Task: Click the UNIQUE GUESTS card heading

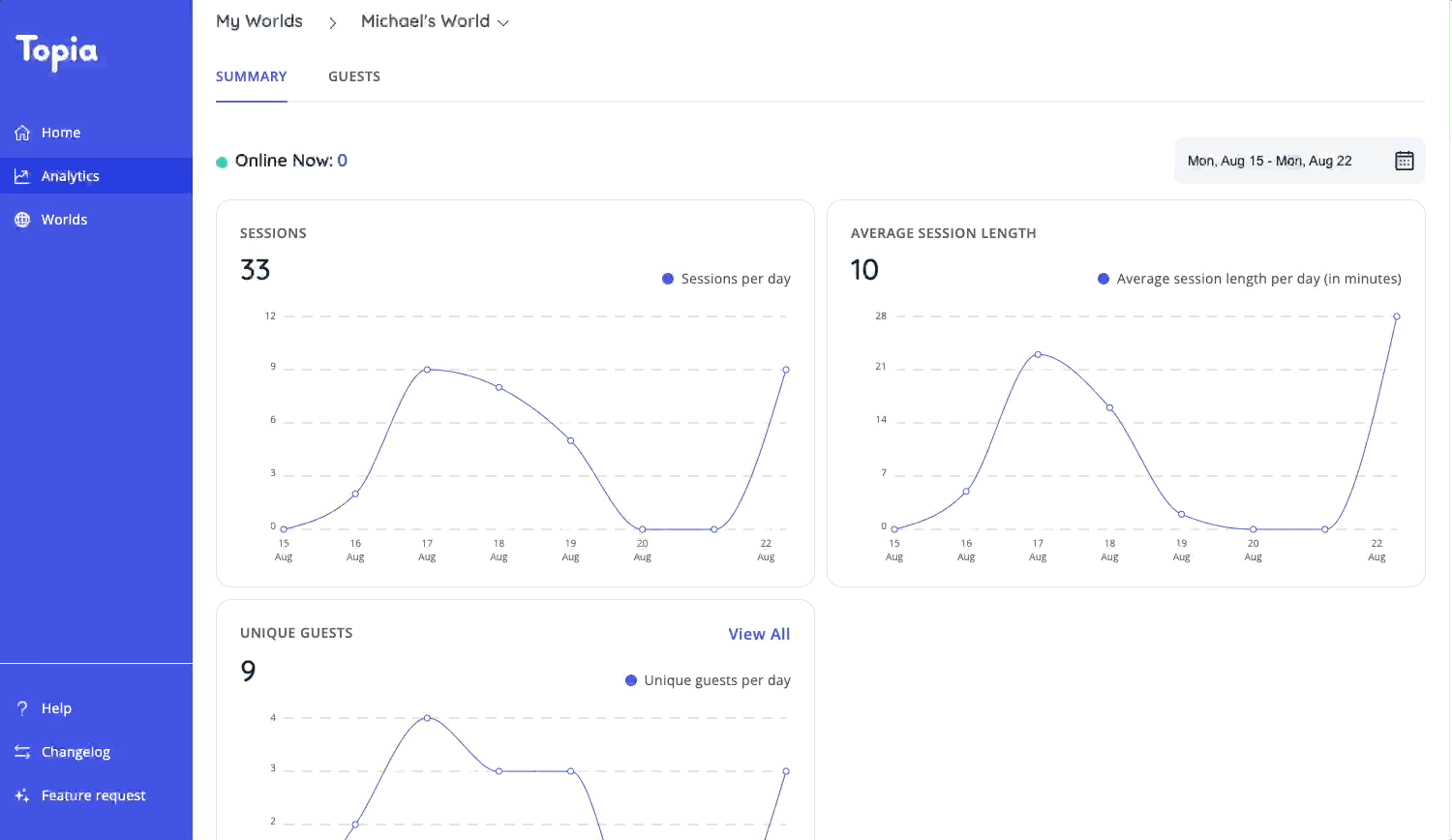Action: click(296, 633)
